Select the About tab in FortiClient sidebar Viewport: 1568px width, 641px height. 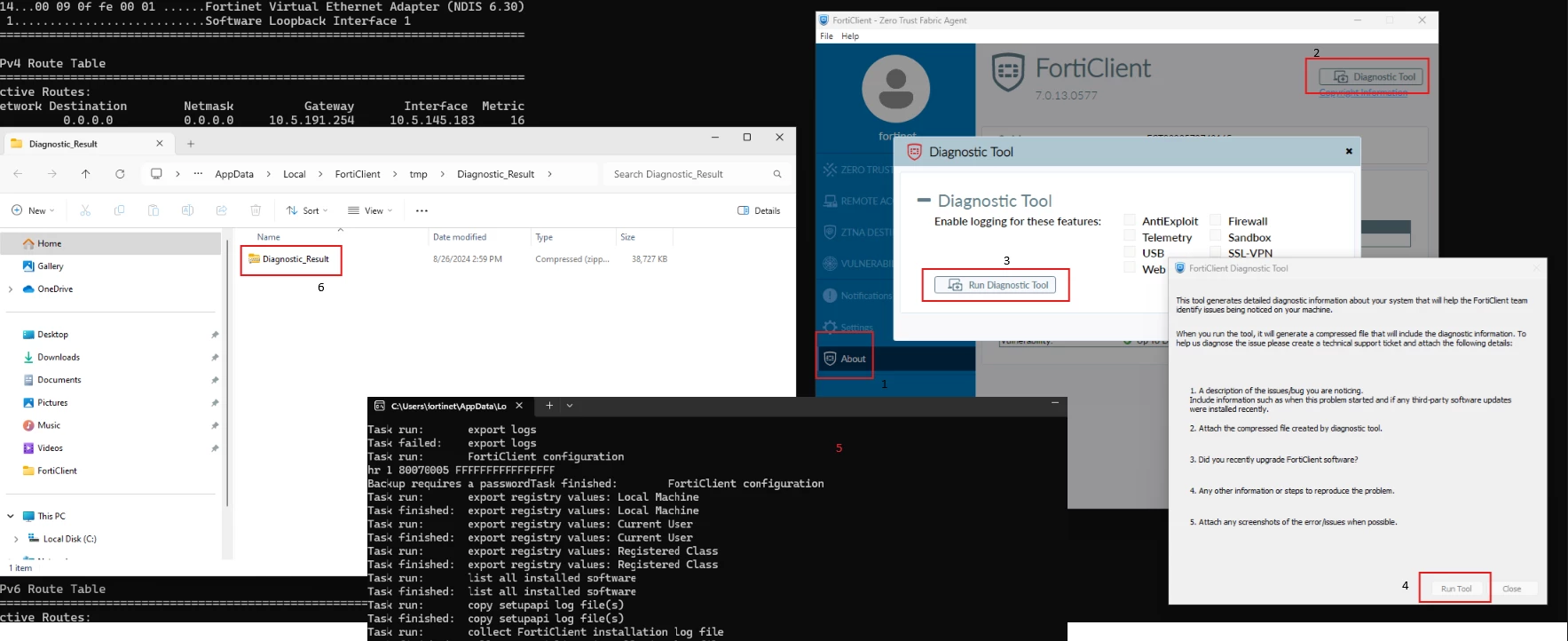click(895, 359)
